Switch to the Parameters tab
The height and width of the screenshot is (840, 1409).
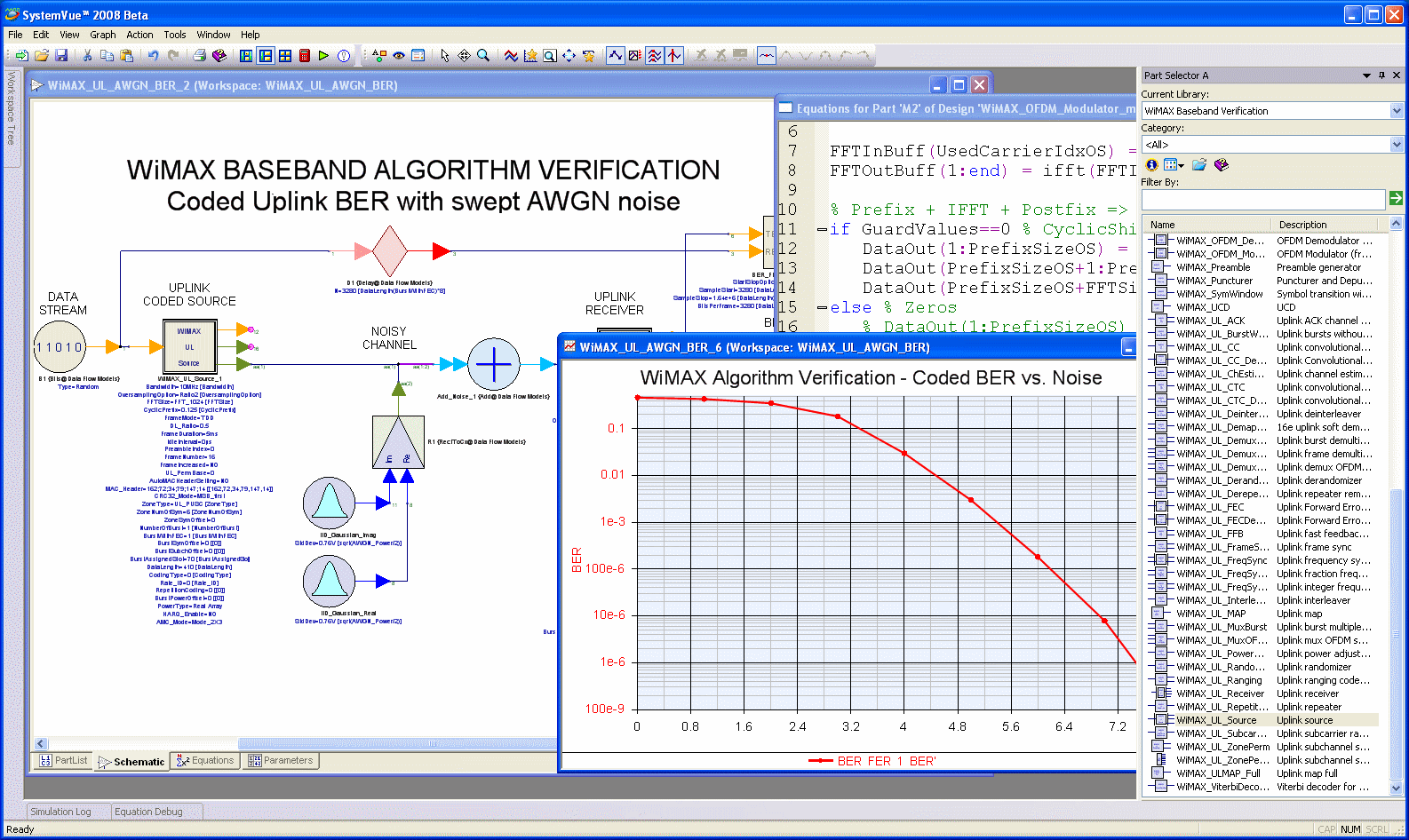tap(281, 761)
